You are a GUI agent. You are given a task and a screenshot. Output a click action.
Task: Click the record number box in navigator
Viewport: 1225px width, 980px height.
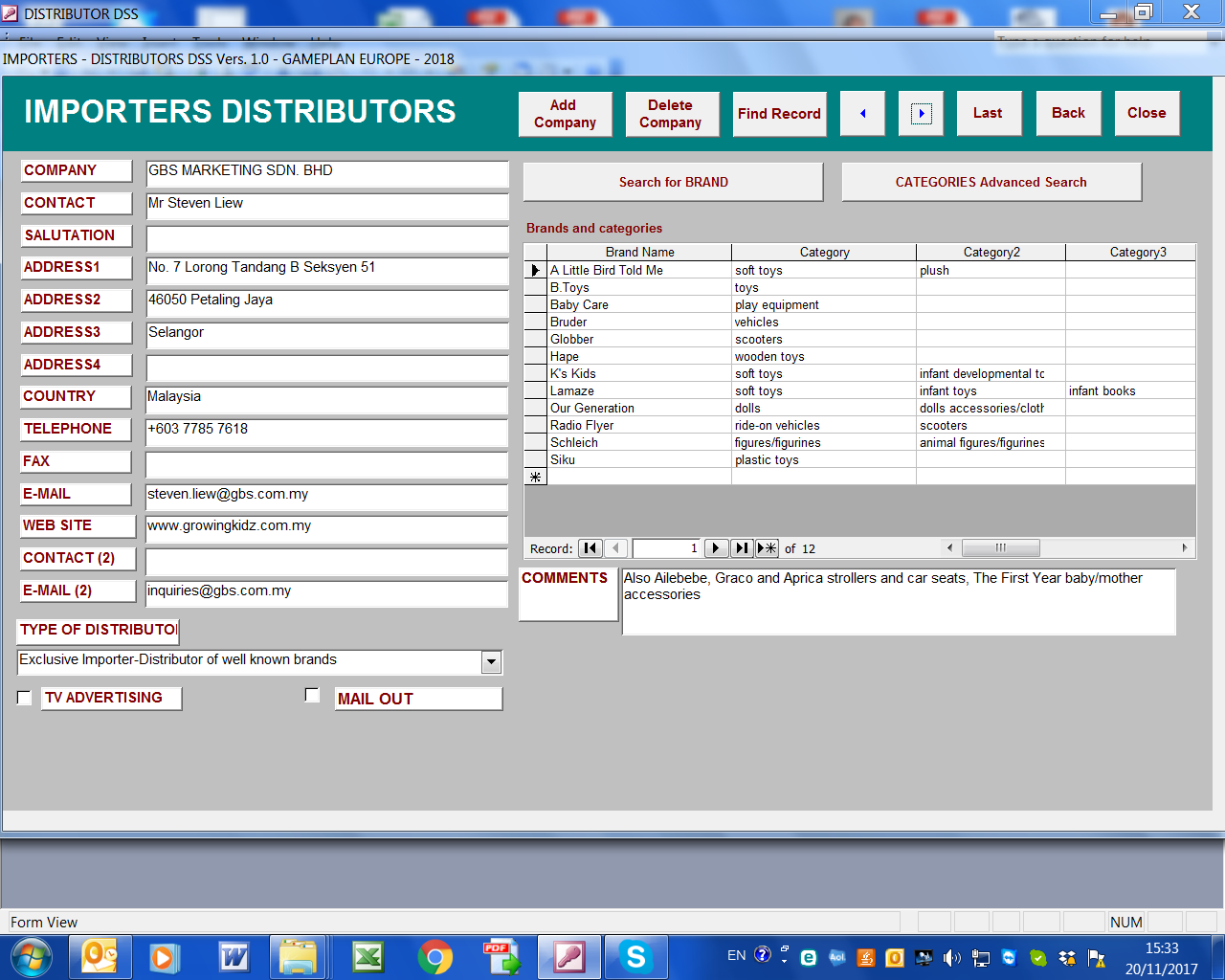tap(667, 548)
